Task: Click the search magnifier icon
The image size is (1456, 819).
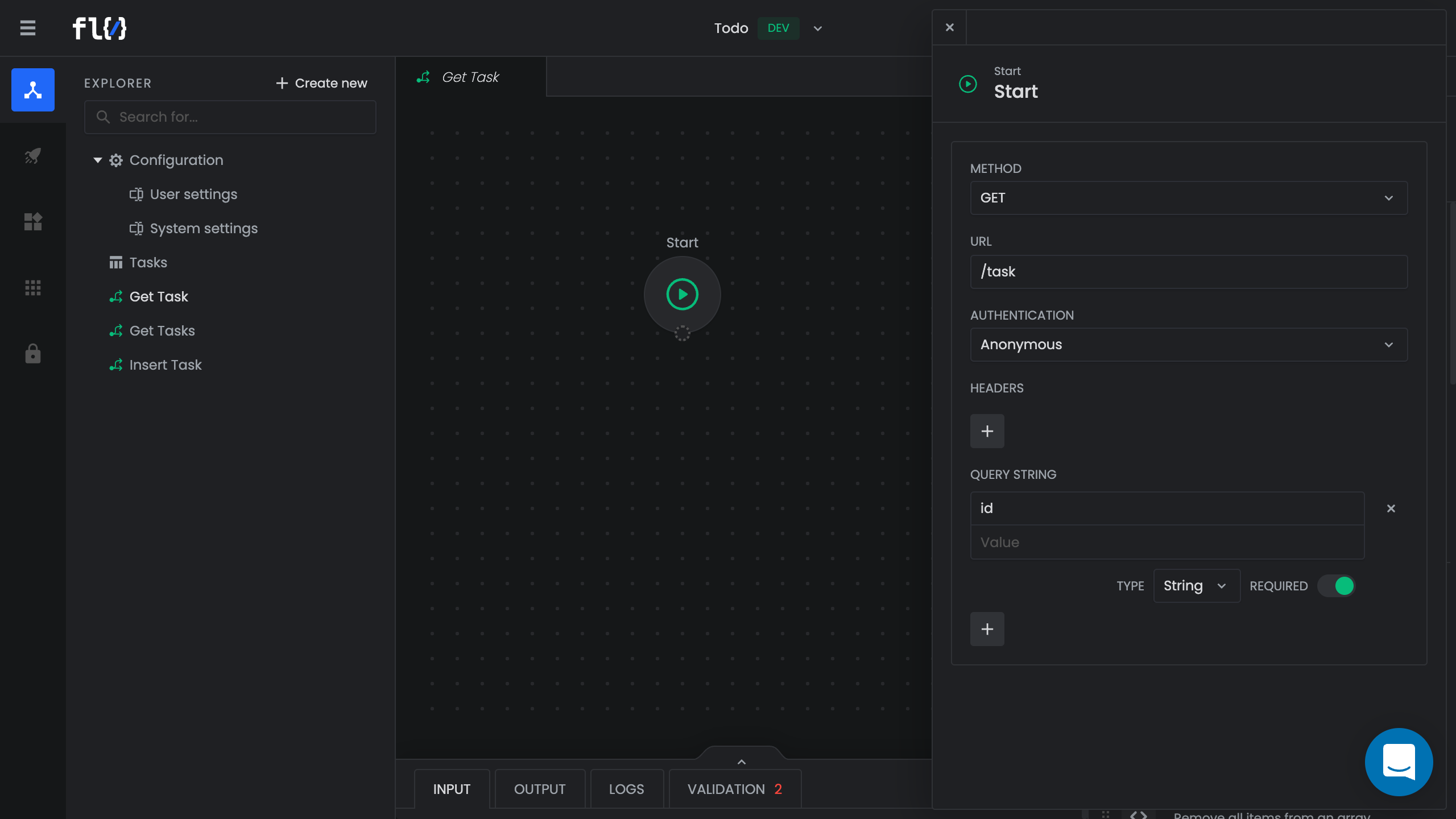Action: tap(103, 117)
